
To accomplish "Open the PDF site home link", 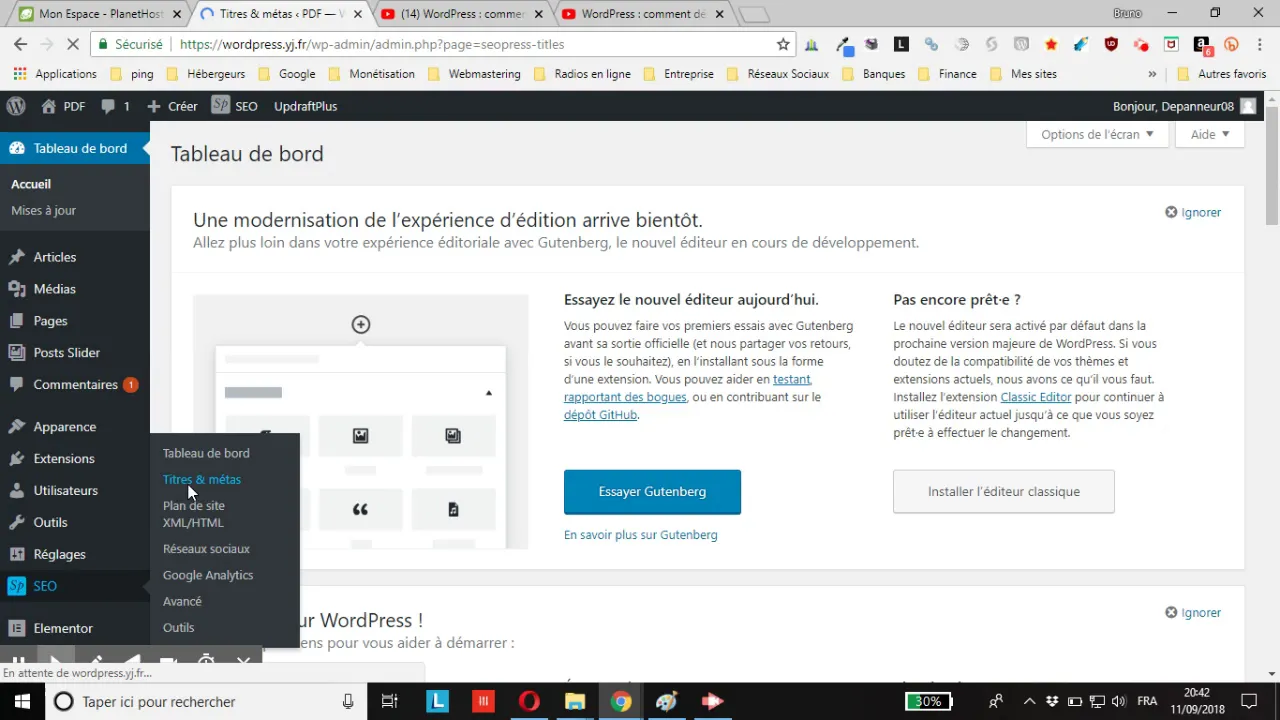I will coord(63,106).
